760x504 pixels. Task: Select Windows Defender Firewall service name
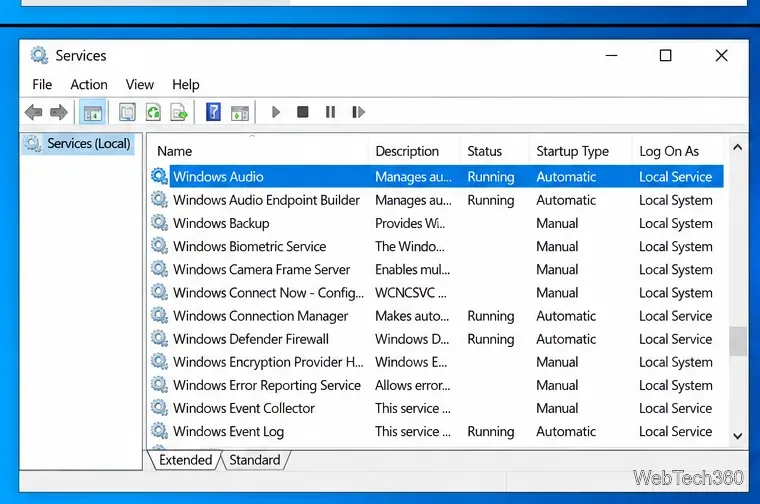point(251,339)
